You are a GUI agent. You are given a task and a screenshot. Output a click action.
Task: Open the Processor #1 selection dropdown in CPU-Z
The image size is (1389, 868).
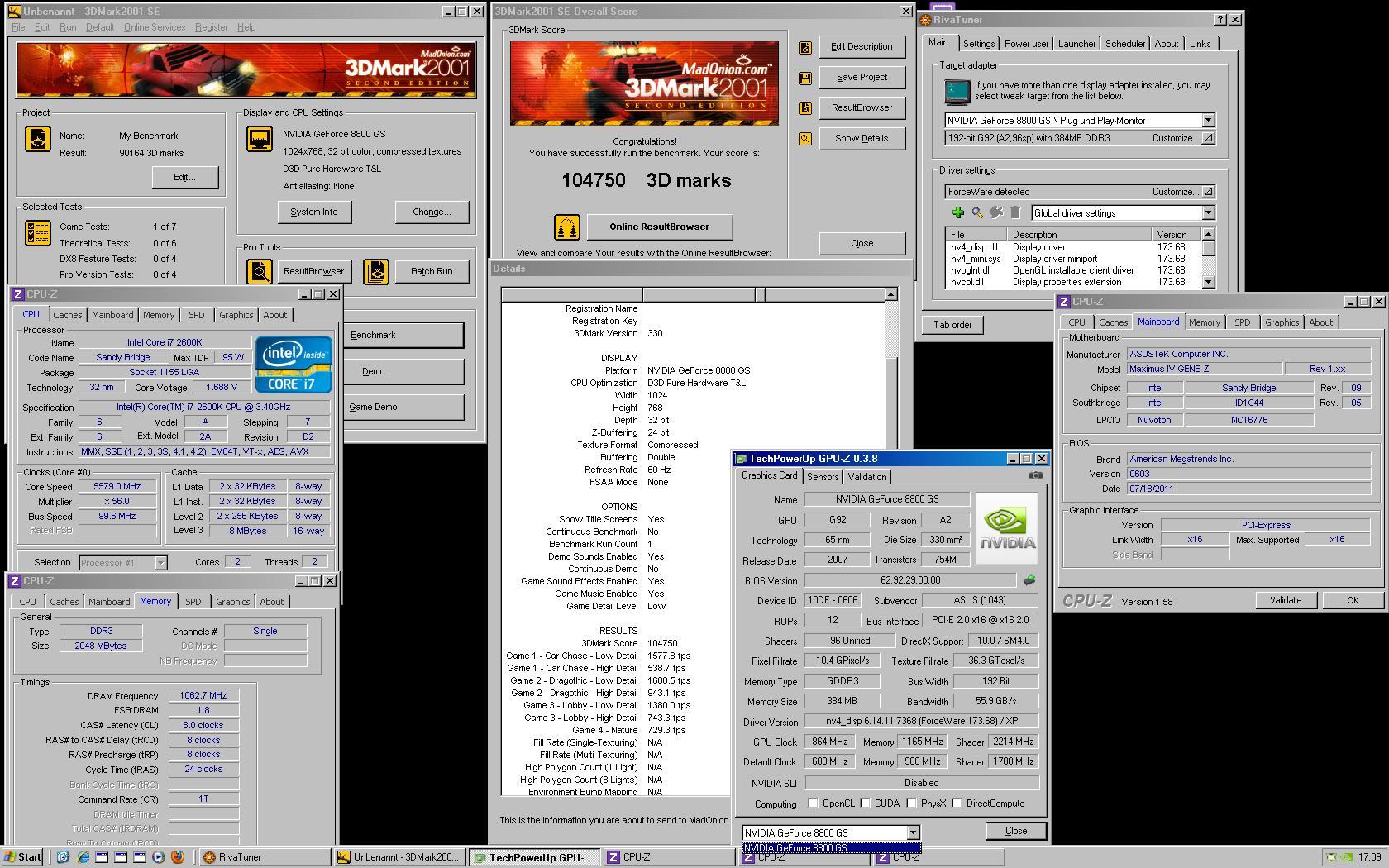point(160,563)
